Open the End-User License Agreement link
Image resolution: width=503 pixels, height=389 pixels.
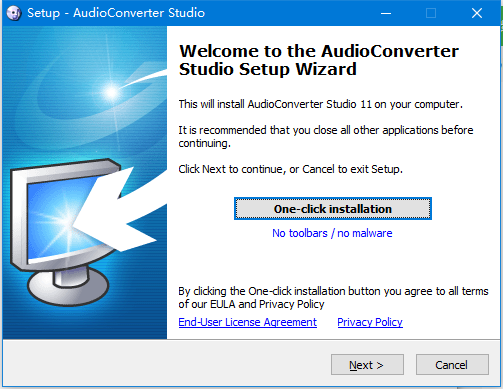[x=248, y=322]
